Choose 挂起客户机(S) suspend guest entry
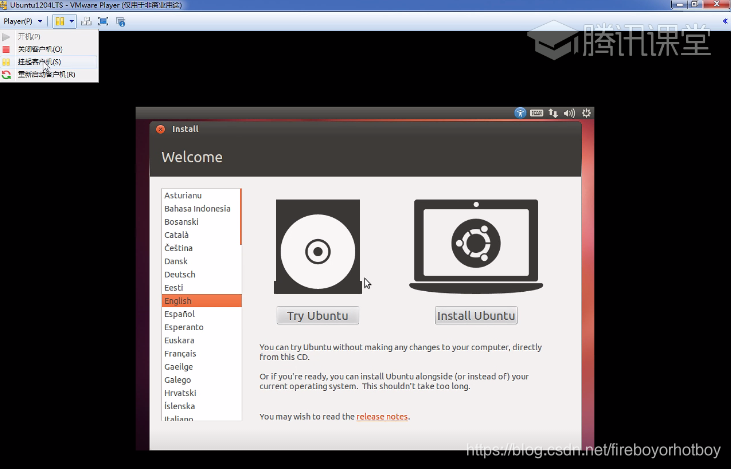 [x=49, y=62]
